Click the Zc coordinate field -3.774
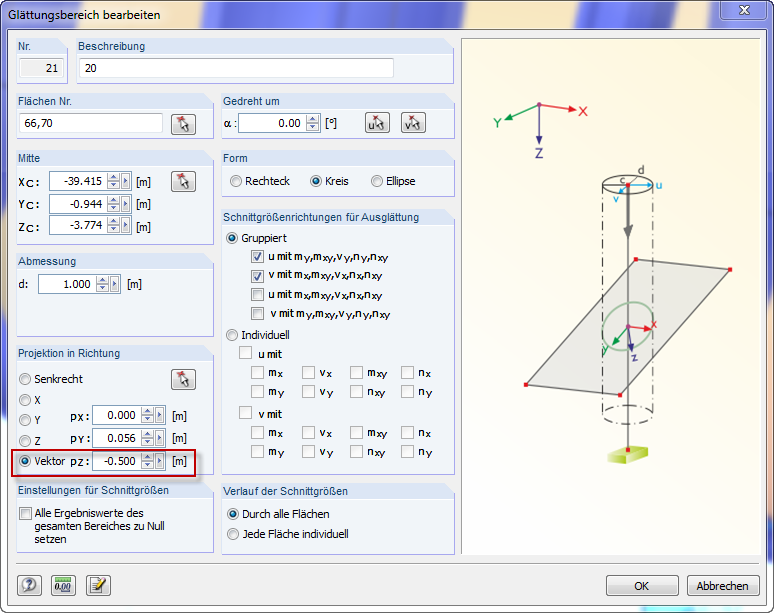 tap(78, 226)
